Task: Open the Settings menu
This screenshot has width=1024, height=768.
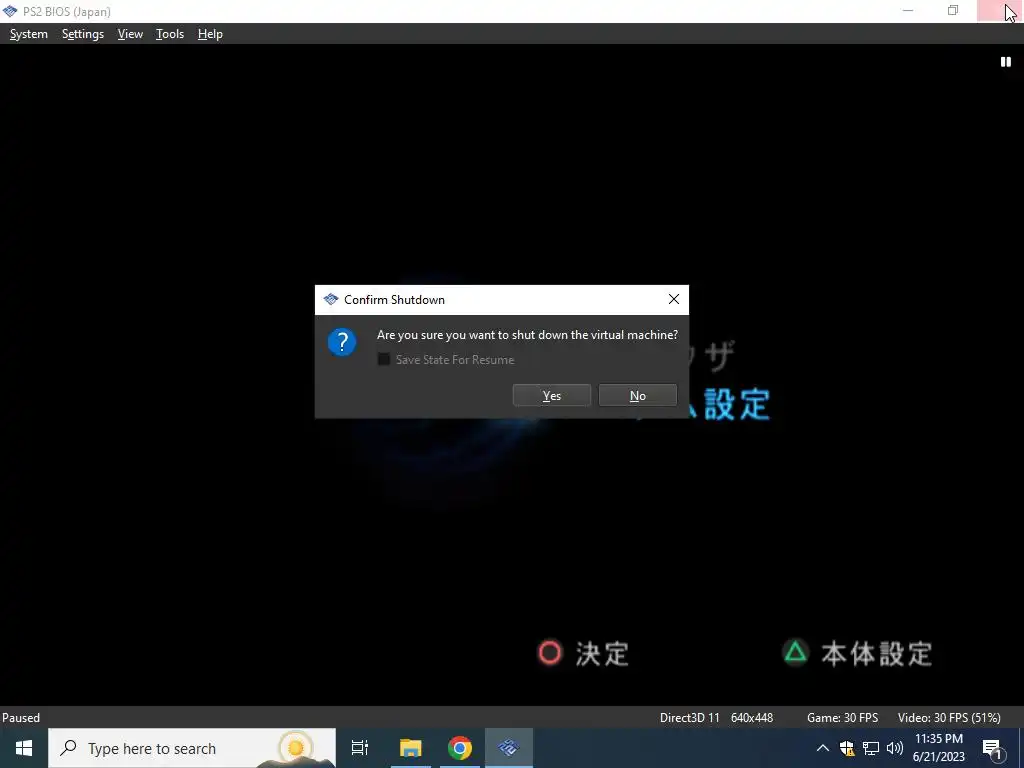Action: 83,34
